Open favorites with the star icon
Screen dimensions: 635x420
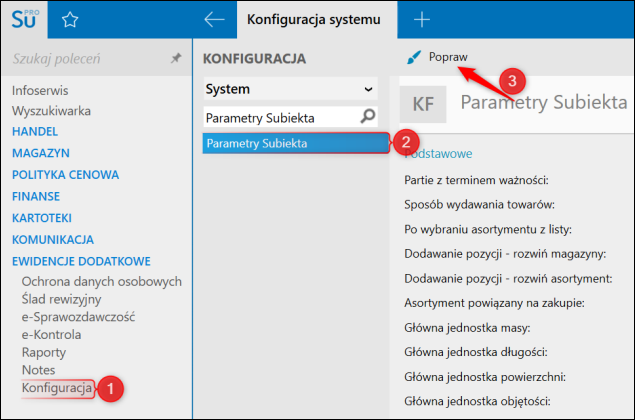[x=70, y=20]
